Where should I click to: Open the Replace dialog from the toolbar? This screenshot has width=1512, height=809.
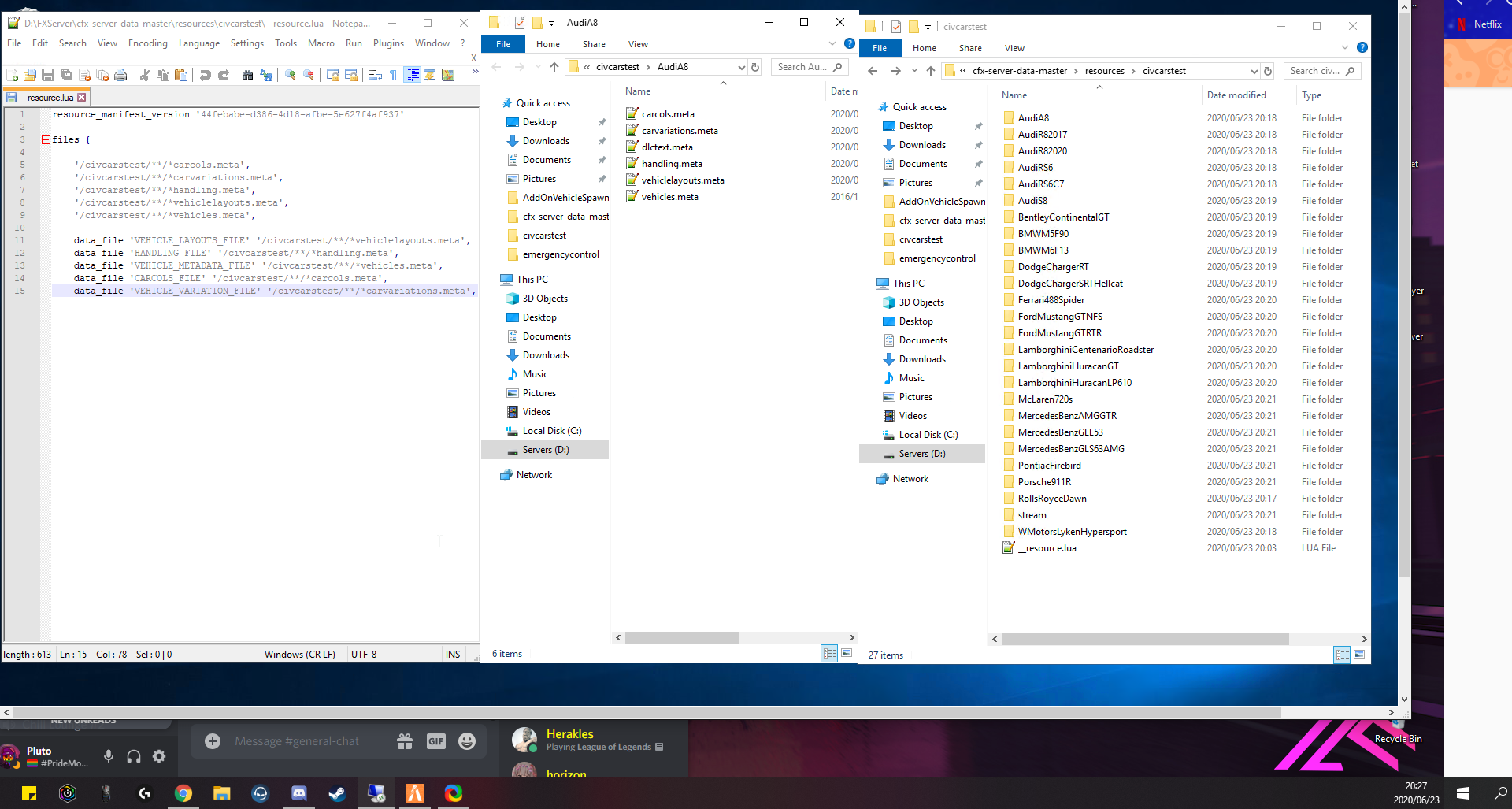(x=266, y=75)
